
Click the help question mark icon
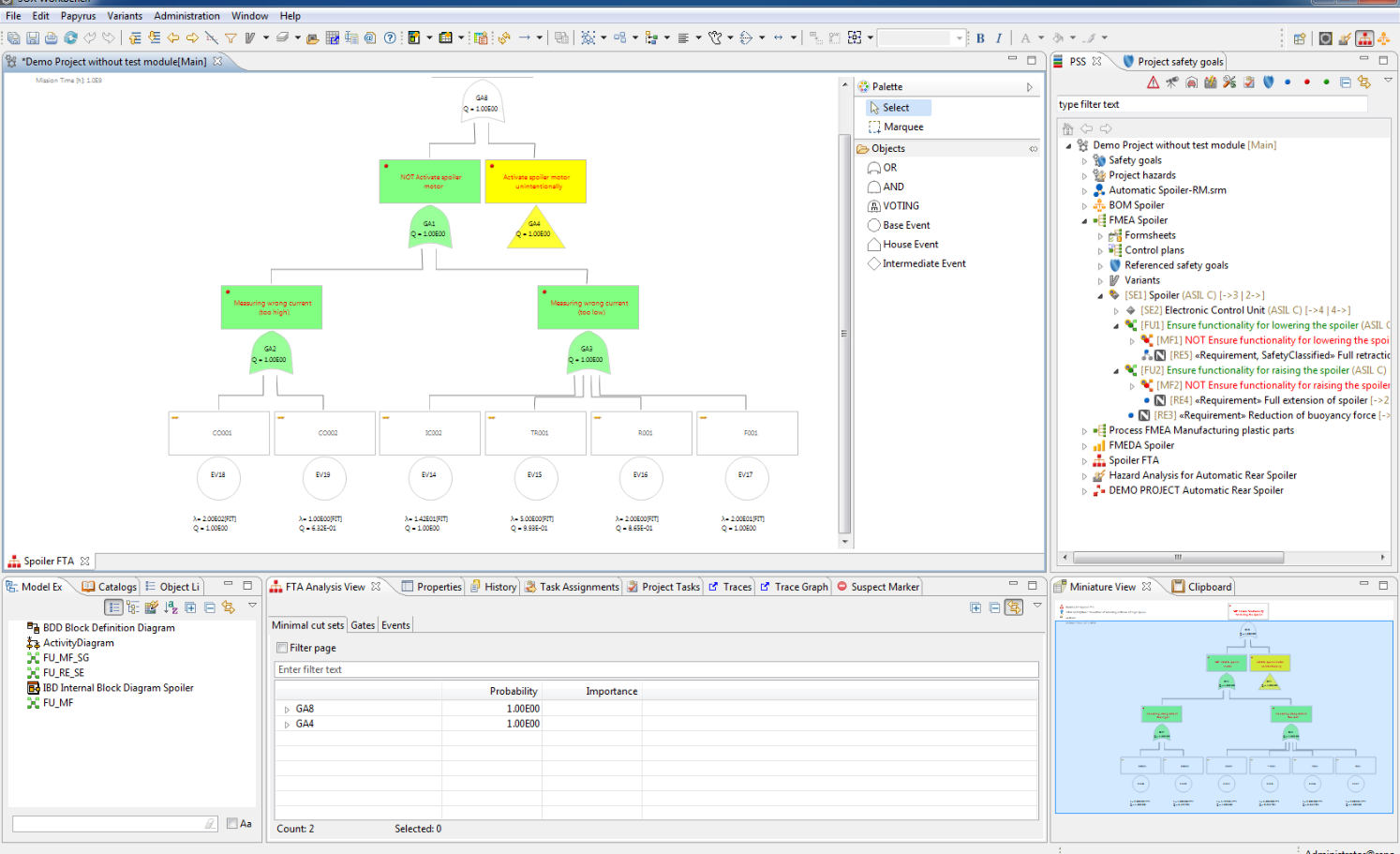click(x=390, y=38)
